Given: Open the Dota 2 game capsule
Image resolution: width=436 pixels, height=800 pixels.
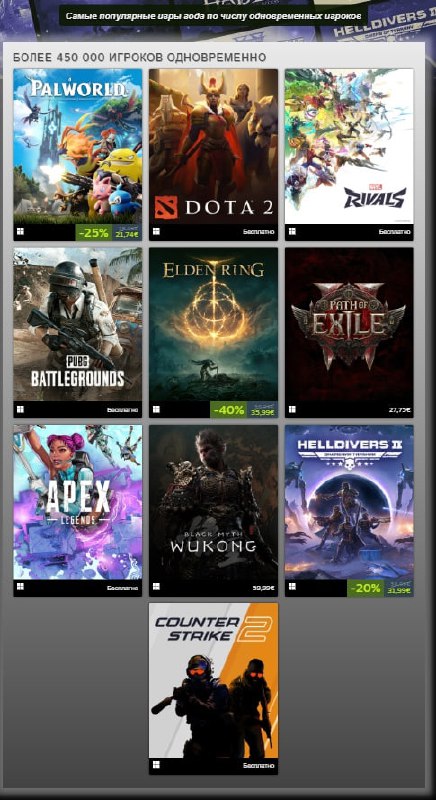Looking at the screenshot, I should (x=213, y=146).
